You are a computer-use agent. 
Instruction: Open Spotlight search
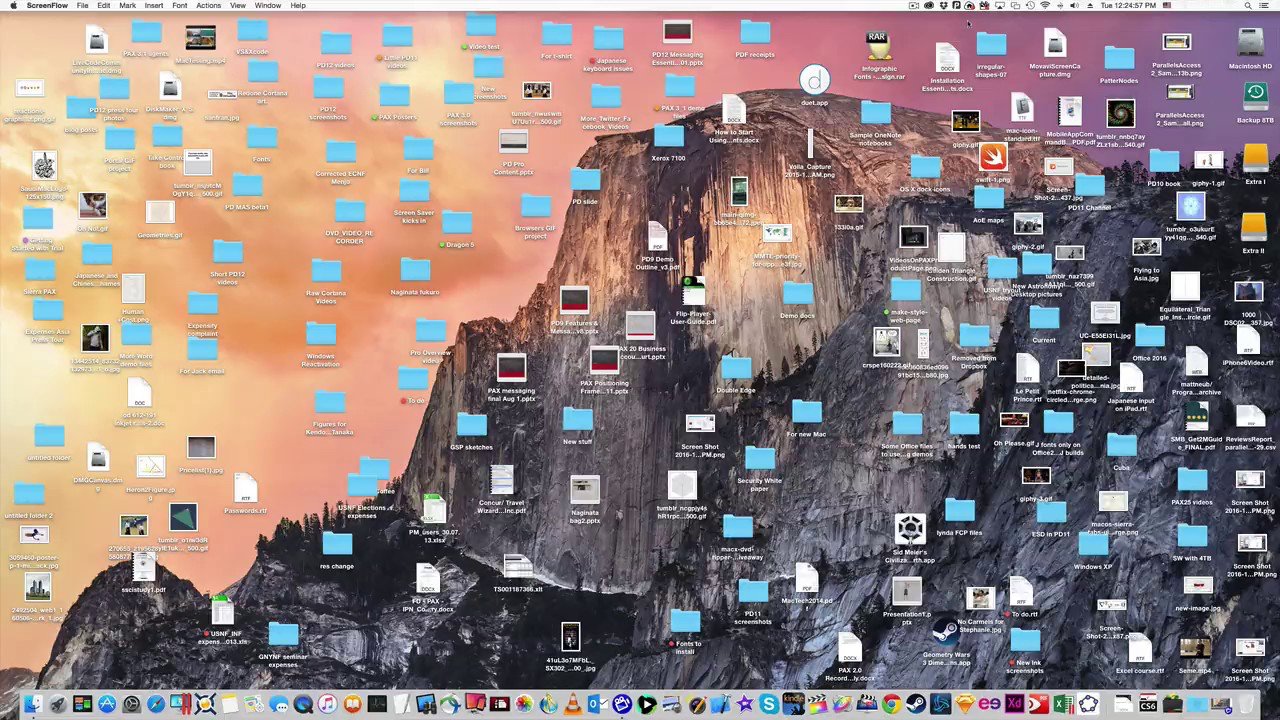(1249, 6)
